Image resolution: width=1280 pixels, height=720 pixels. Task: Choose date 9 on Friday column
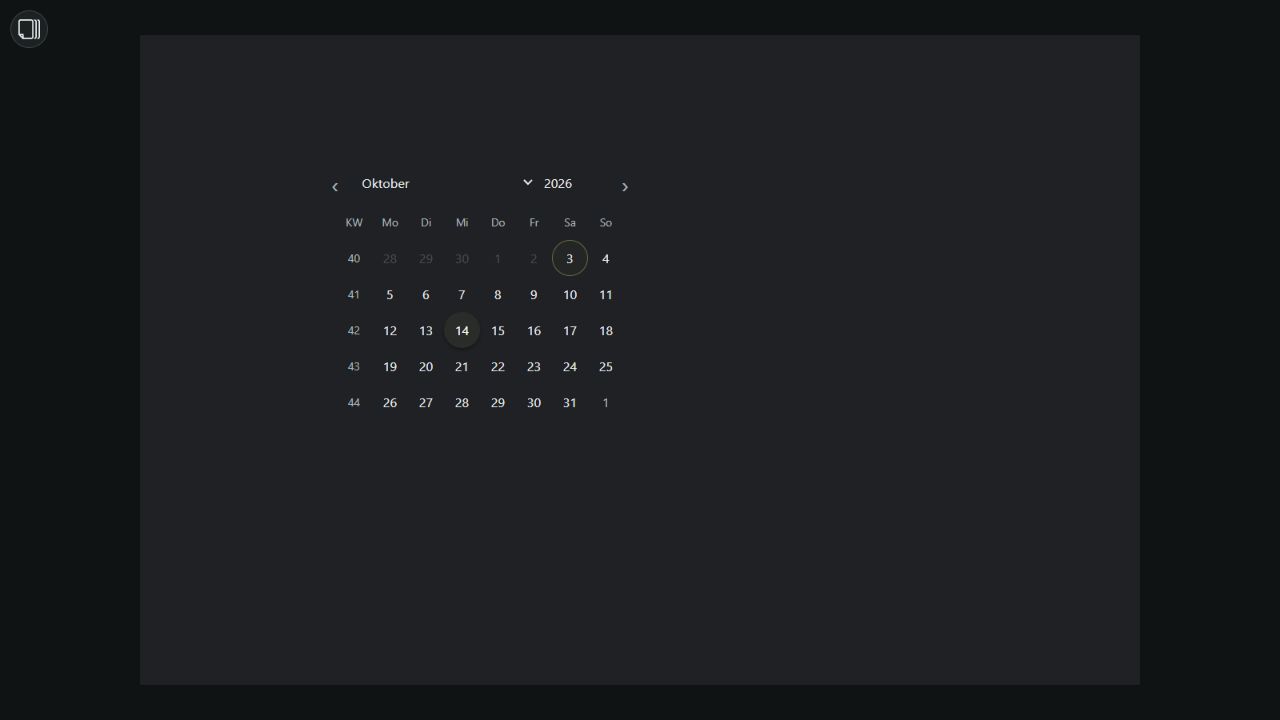pyautogui.click(x=534, y=295)
